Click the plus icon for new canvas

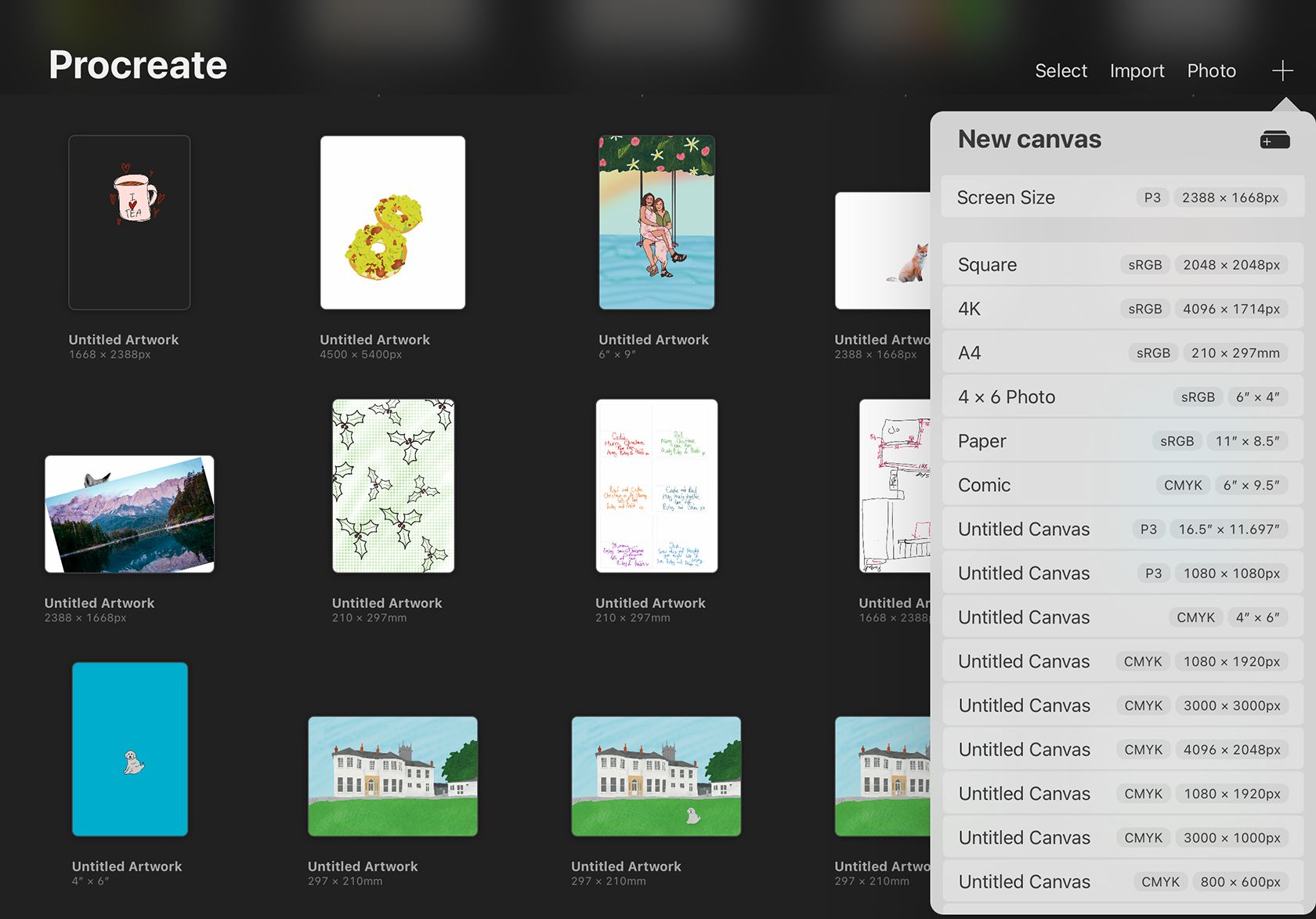[1282, 71]
